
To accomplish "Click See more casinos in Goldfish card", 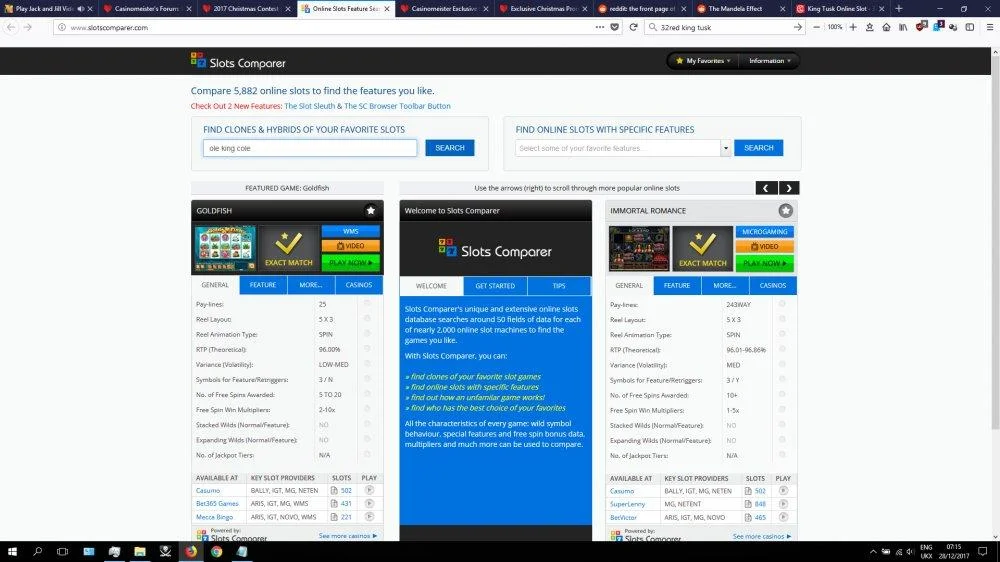I will tap(348, 536).
